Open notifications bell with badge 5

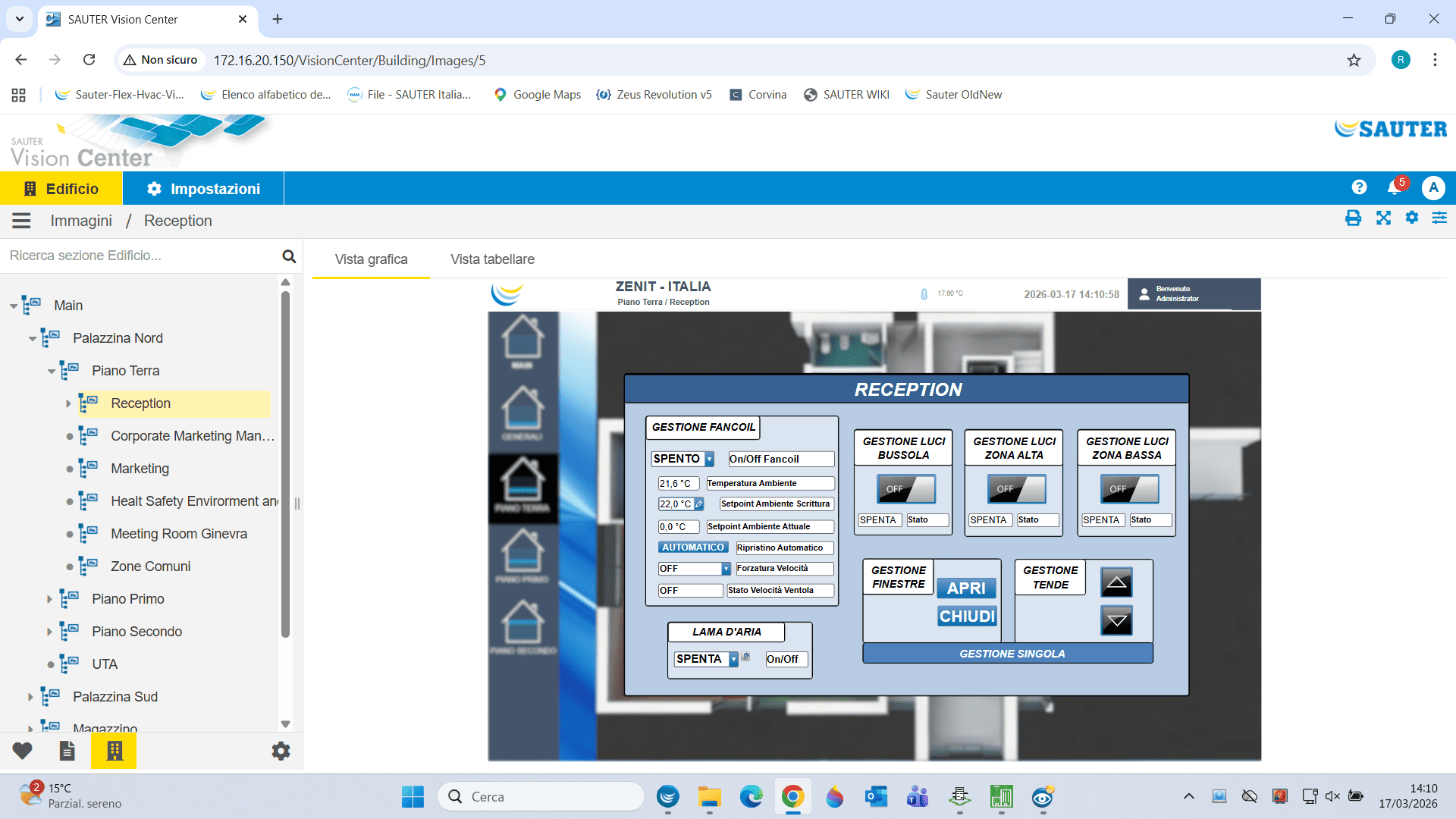click(1394, 187)
